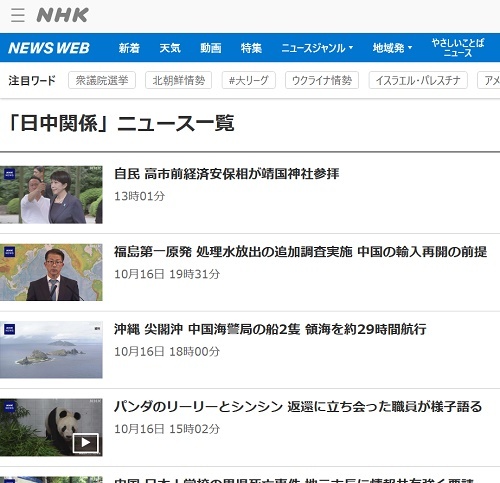Open headline about 福島第一原発 処理水放出
Viewport: 500px width, 483px height.
click(x=301, y=252)
